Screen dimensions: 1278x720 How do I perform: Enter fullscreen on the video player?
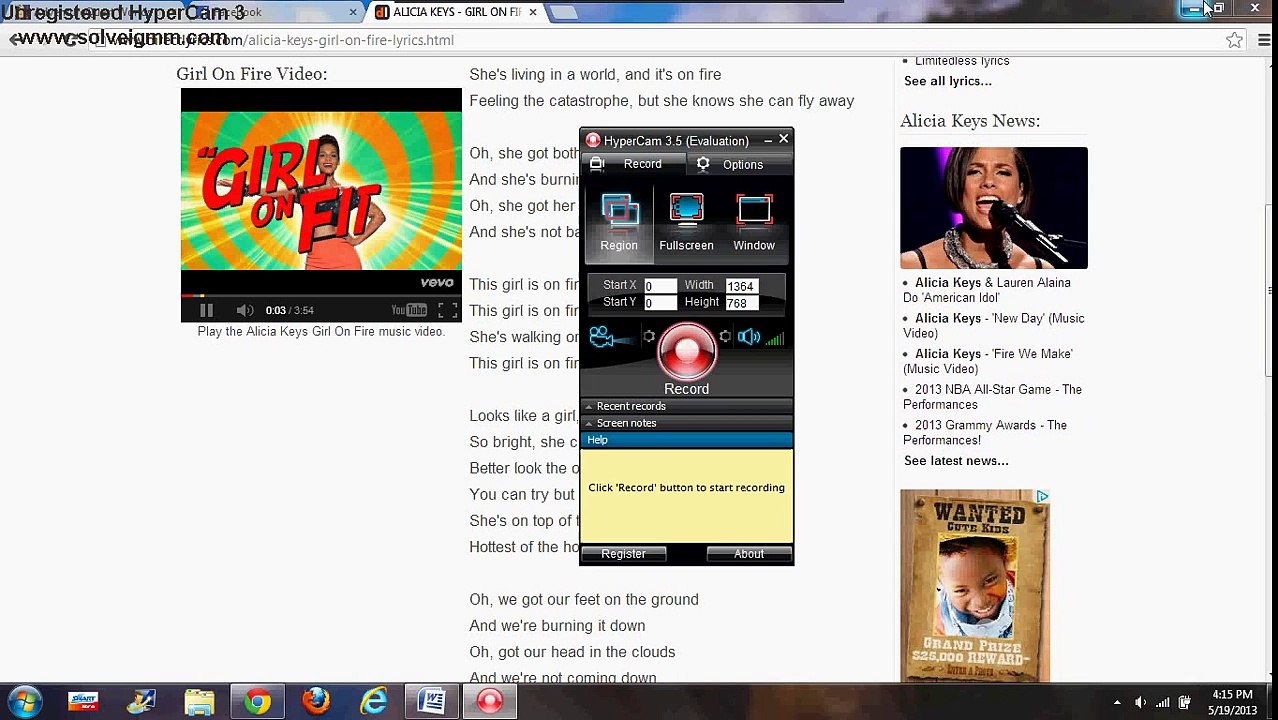[447, 310]
